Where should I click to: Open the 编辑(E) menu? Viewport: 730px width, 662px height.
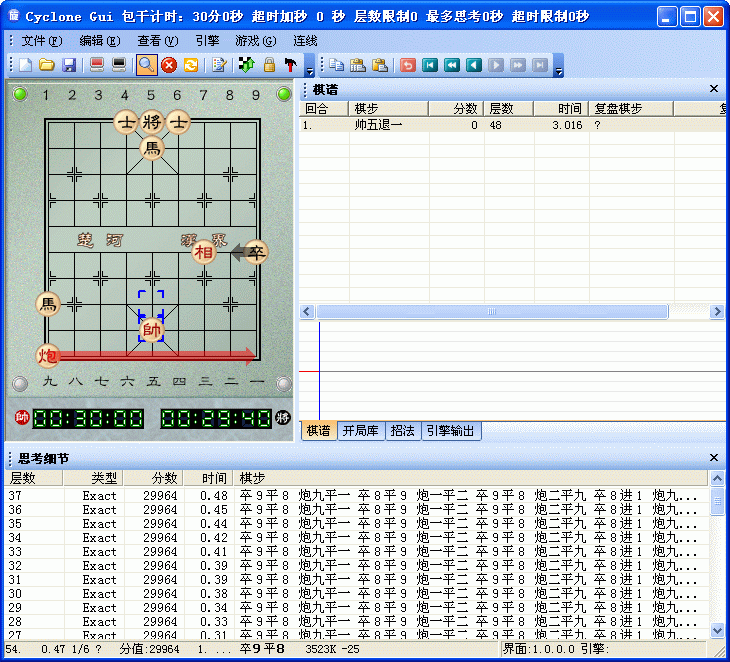pyautogui.click(x=100, y=41)
